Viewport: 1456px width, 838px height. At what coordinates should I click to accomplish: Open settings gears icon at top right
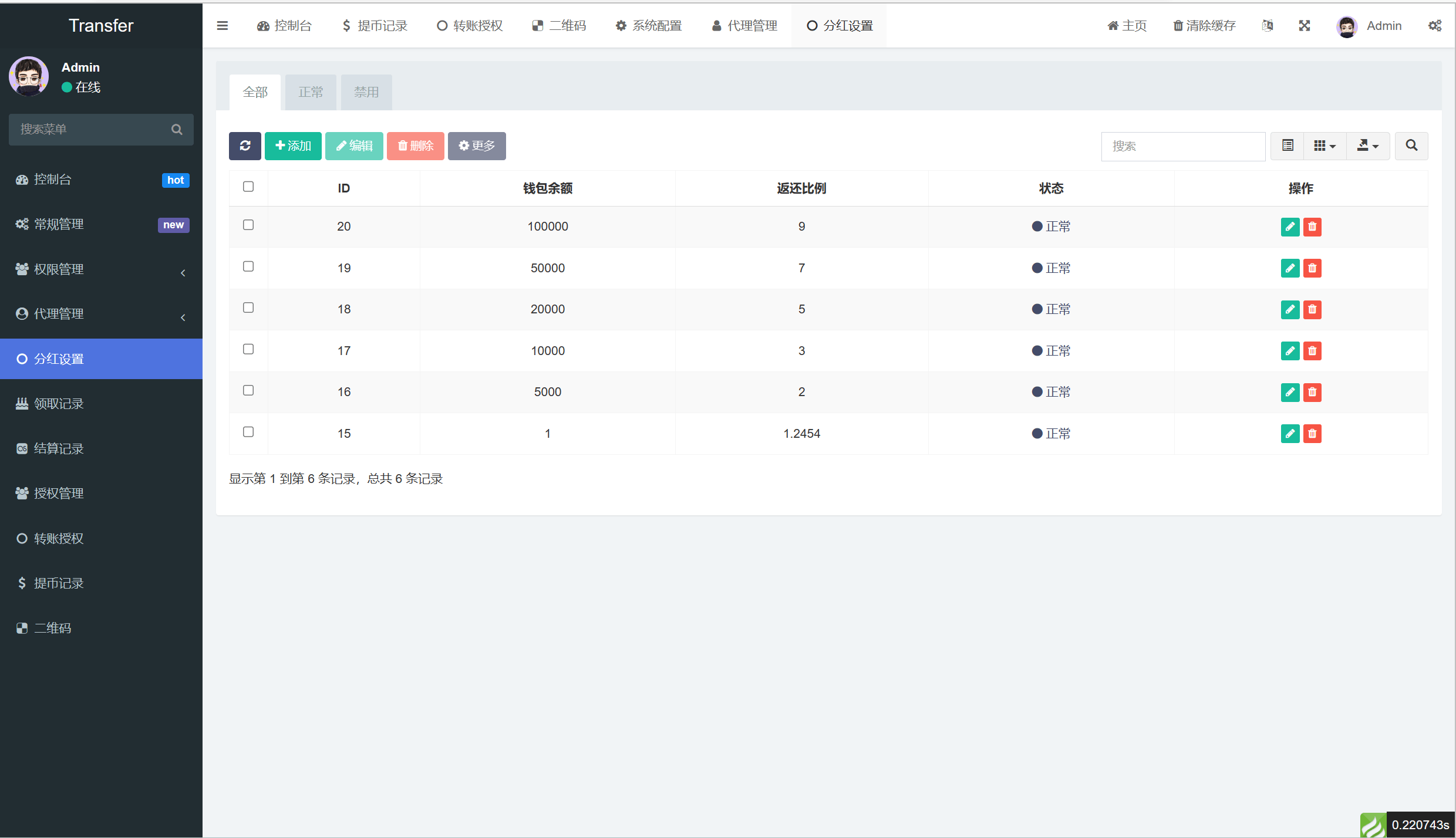pyautogui.click(x=1435, y=26)
